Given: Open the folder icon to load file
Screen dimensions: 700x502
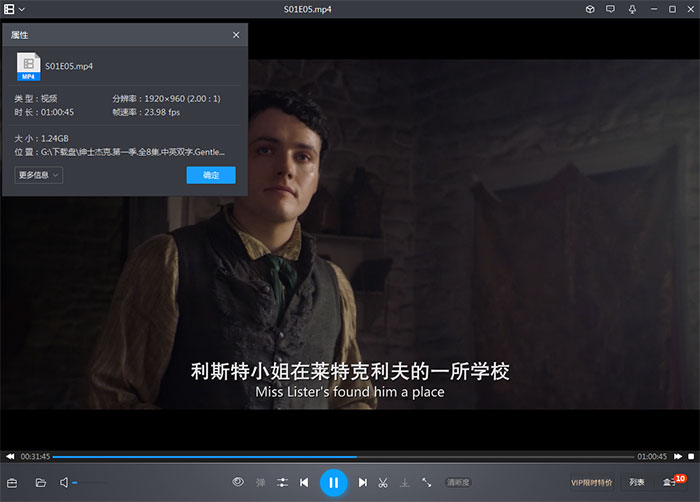Looking at the screenshot, I should [x=41, y=483].
